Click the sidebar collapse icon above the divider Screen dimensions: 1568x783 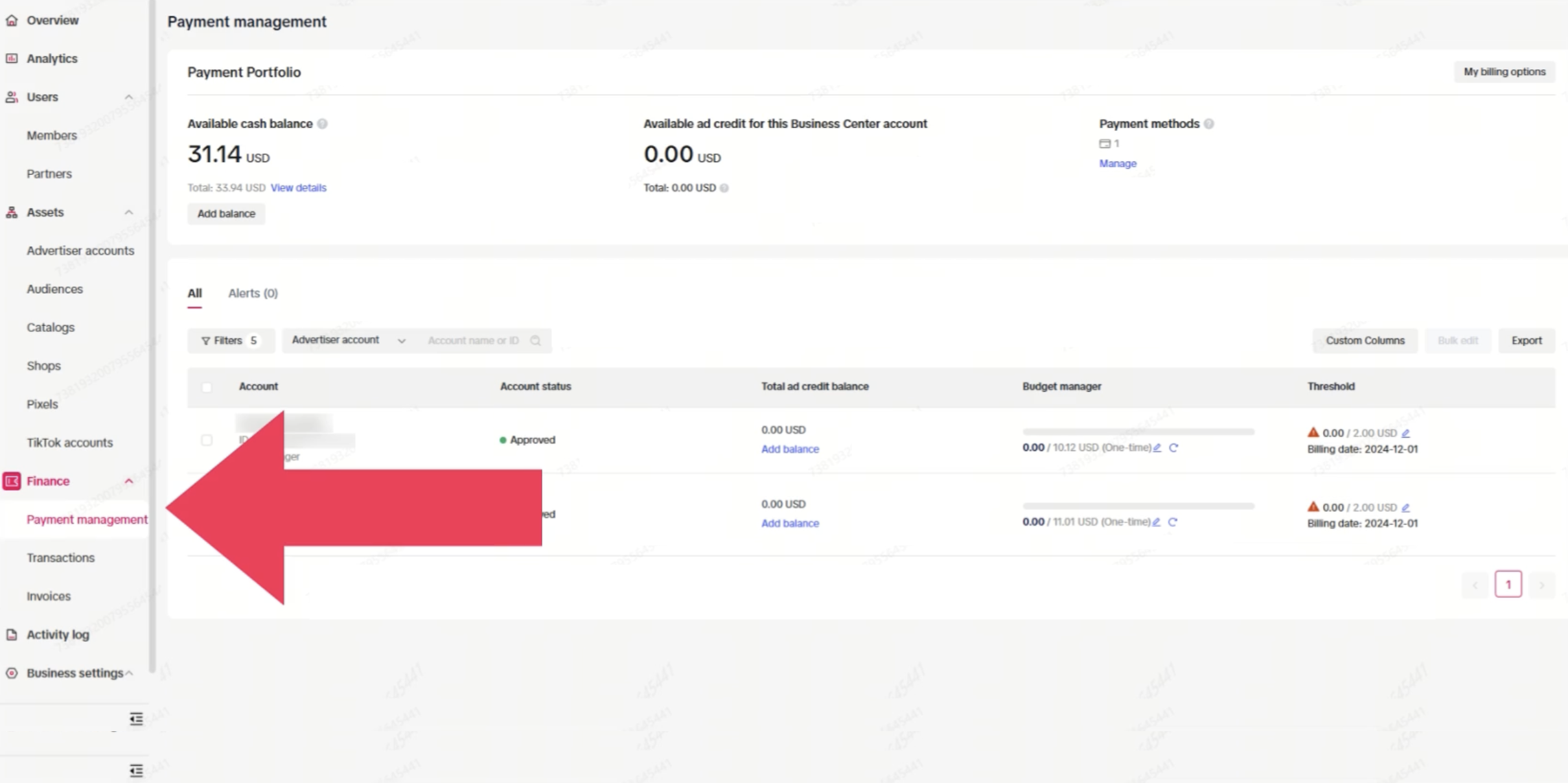pos(136,719)
